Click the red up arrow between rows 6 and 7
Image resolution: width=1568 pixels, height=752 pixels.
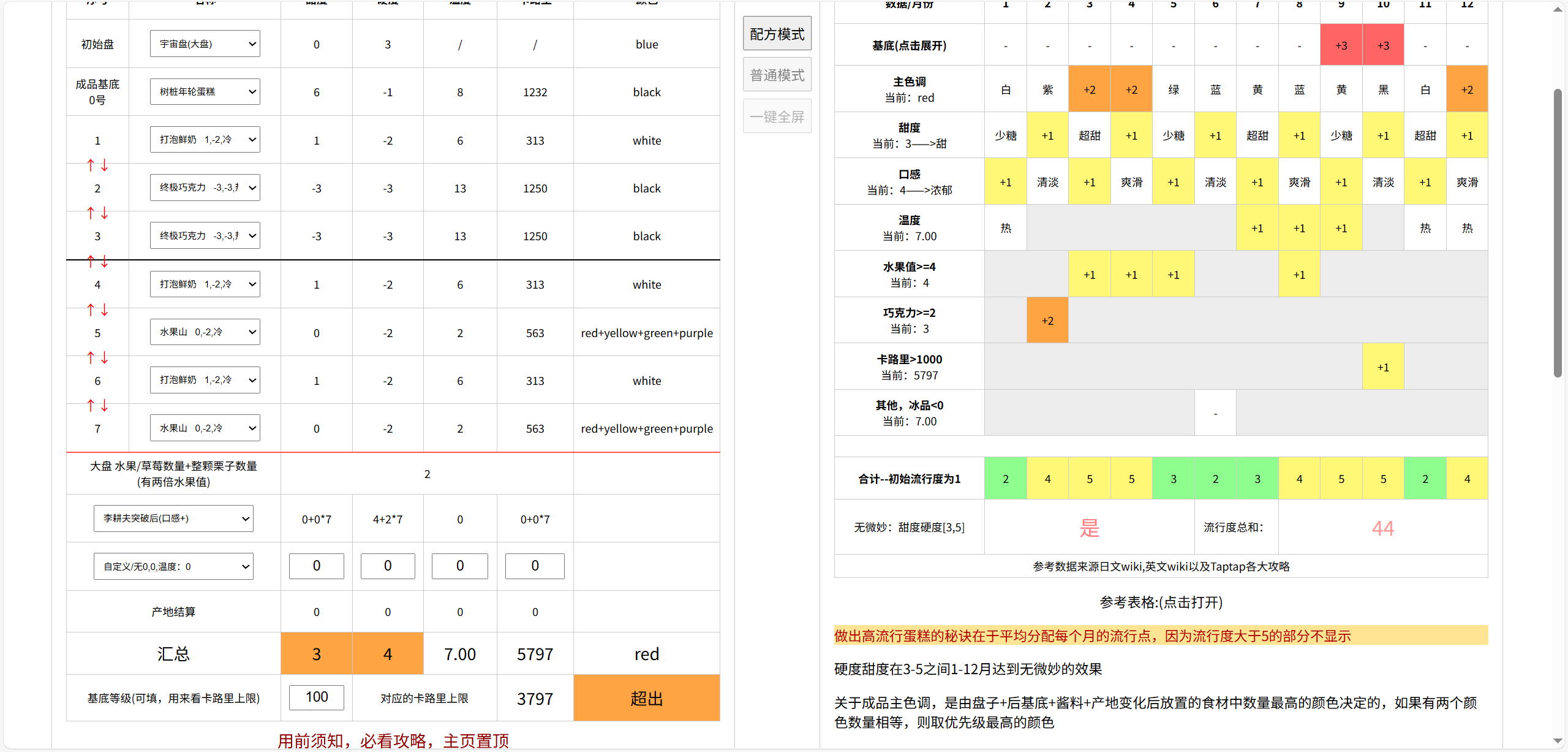pyautogui.click(x=91, y=405)
